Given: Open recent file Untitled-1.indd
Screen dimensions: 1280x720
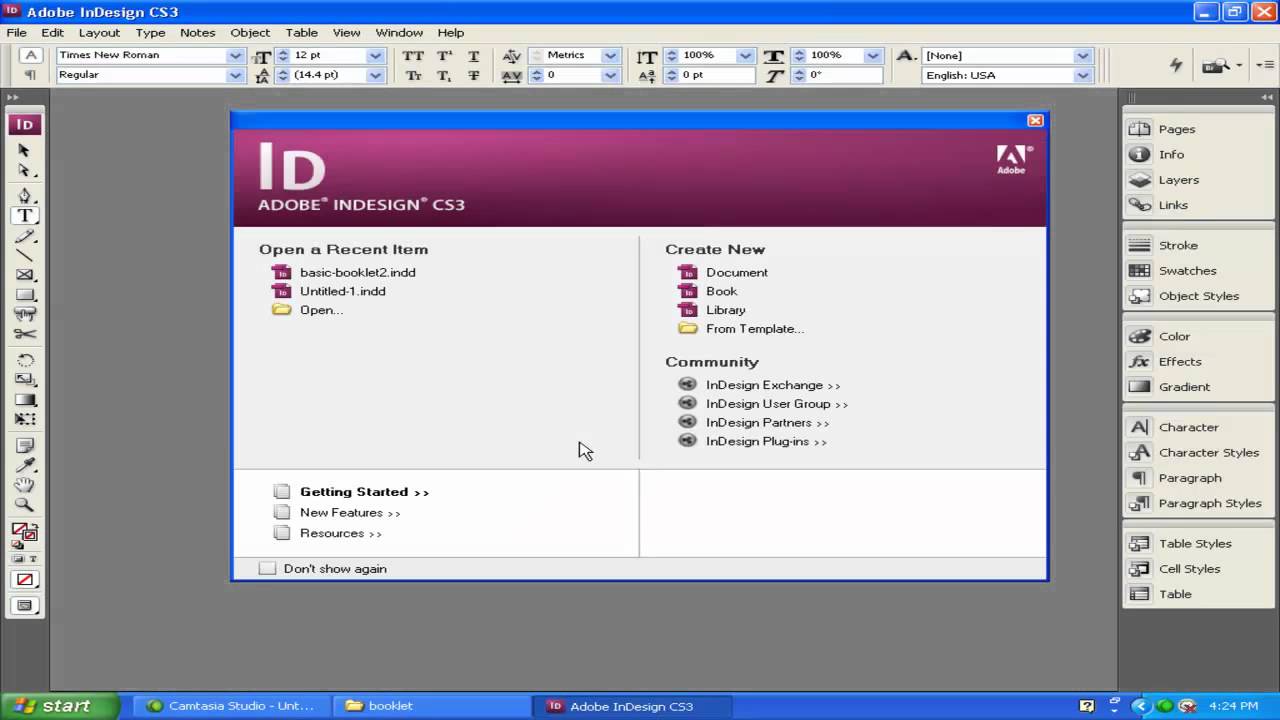Looking at the screenshot, I should coord(342,291).
